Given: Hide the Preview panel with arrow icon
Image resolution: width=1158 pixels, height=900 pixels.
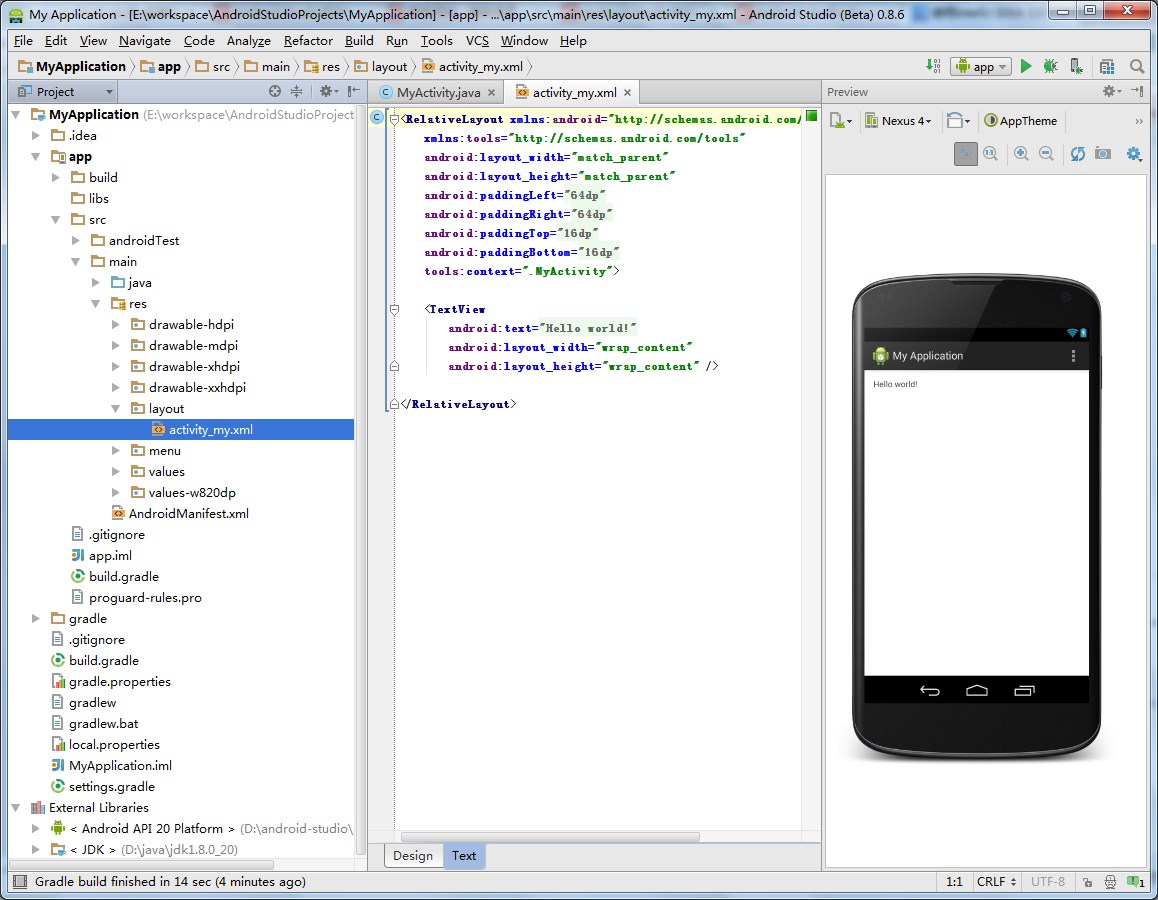Looking at the screenshot, I should (1137, 92).
